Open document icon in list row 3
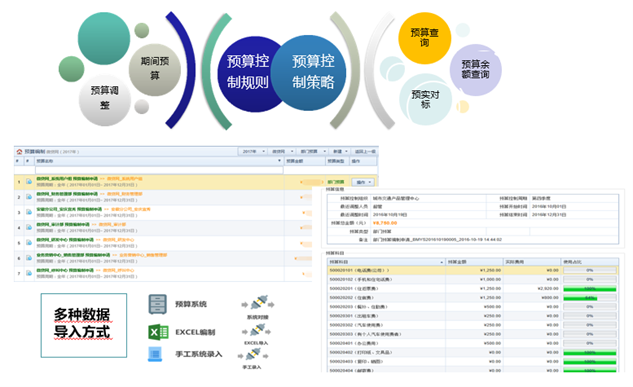The height and width of the screenshot is (387, 633). (x=29, y=212)
